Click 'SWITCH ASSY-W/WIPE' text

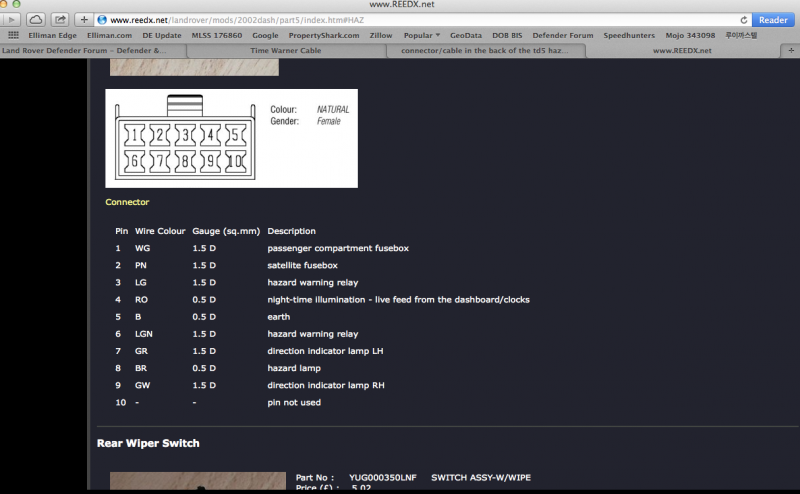481,478
